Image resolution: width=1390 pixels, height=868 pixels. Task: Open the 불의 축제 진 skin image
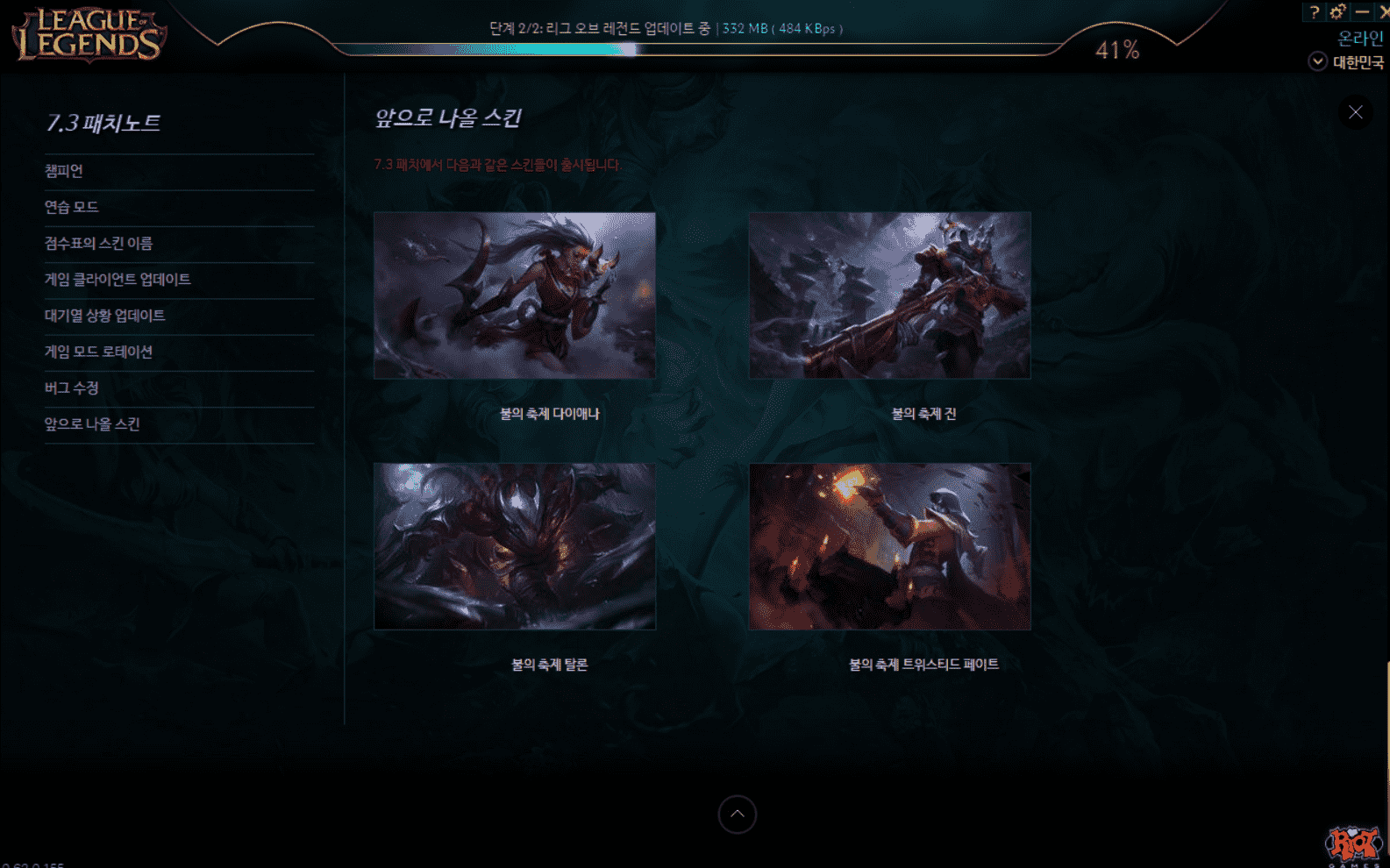(x=890, y=295)
